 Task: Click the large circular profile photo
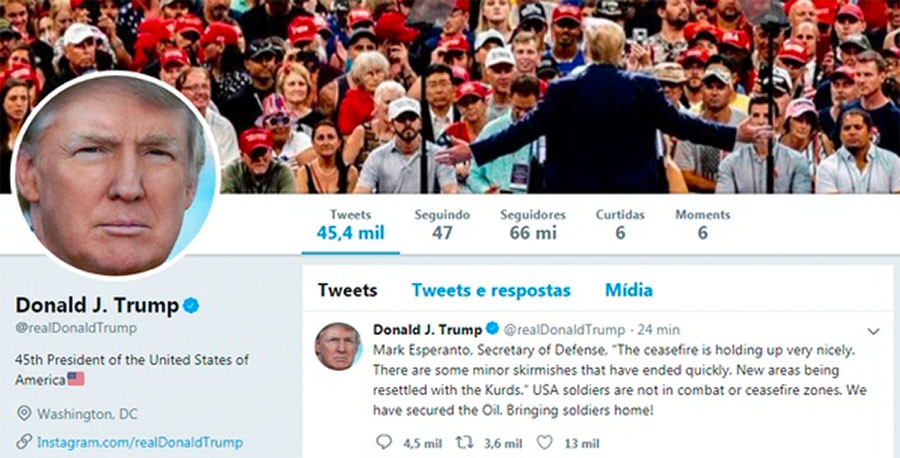115,175
